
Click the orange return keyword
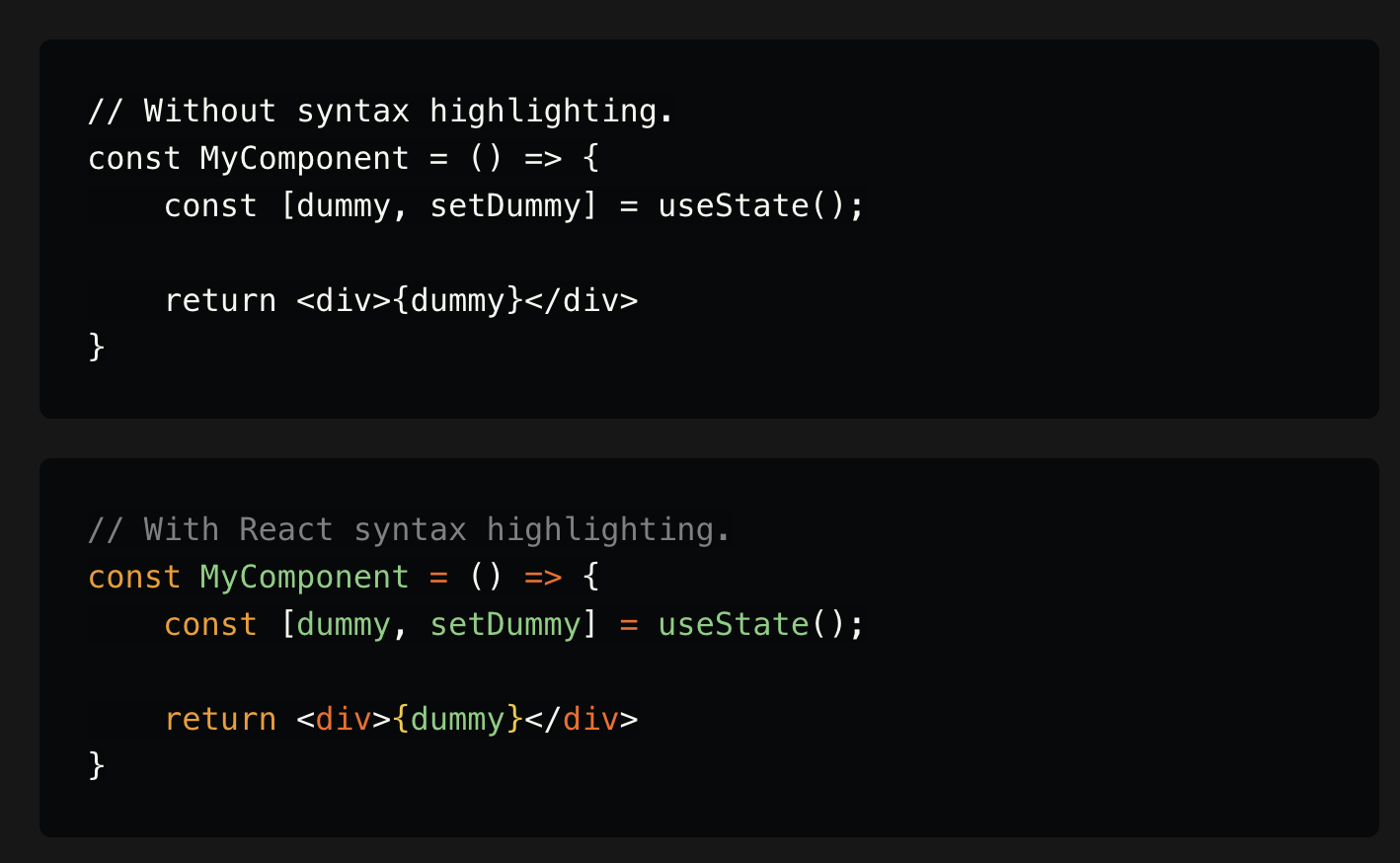click(220, 719)
